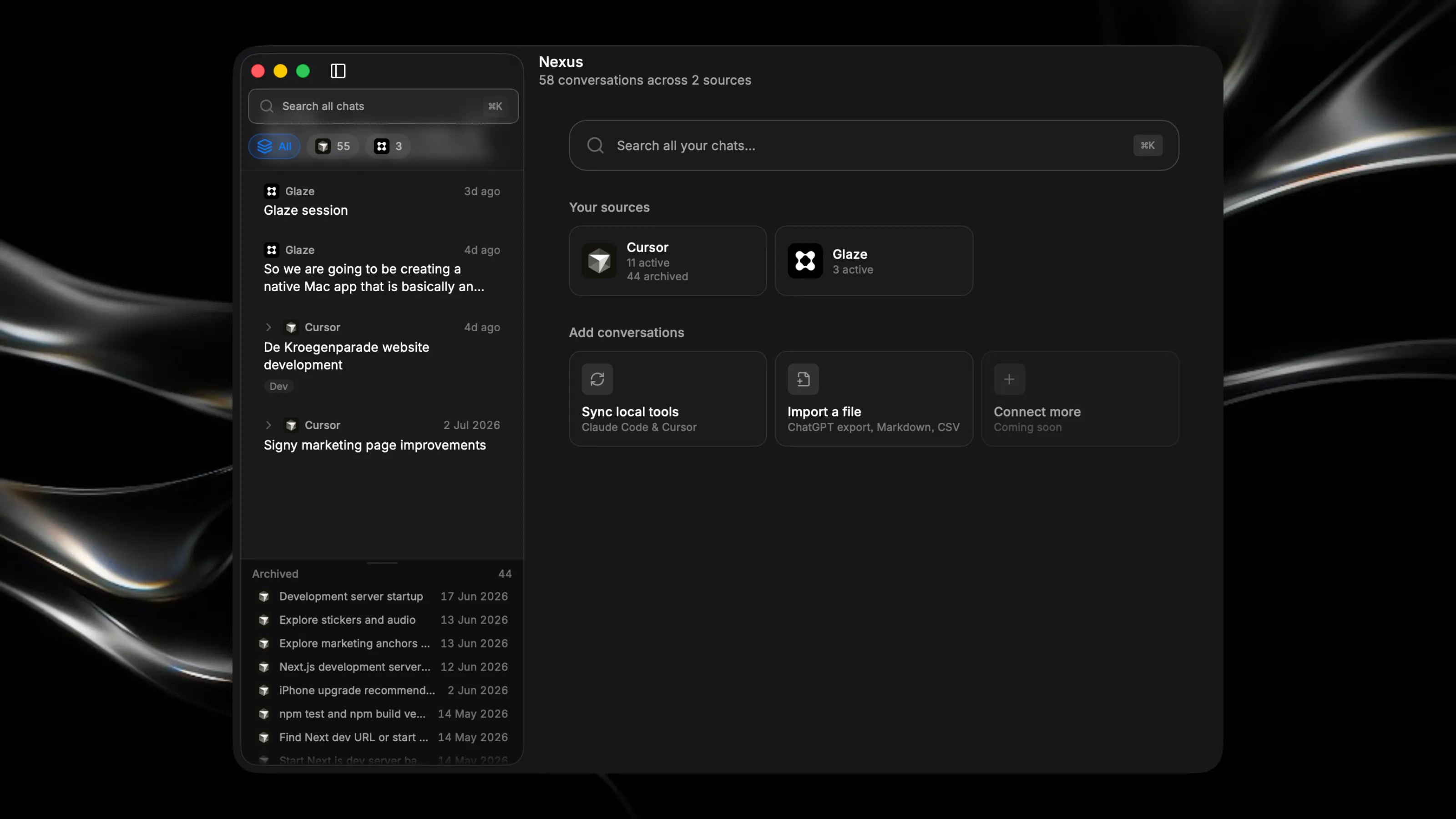Open the Glaze source card
1456x819 pixels.
pos(874,261)
